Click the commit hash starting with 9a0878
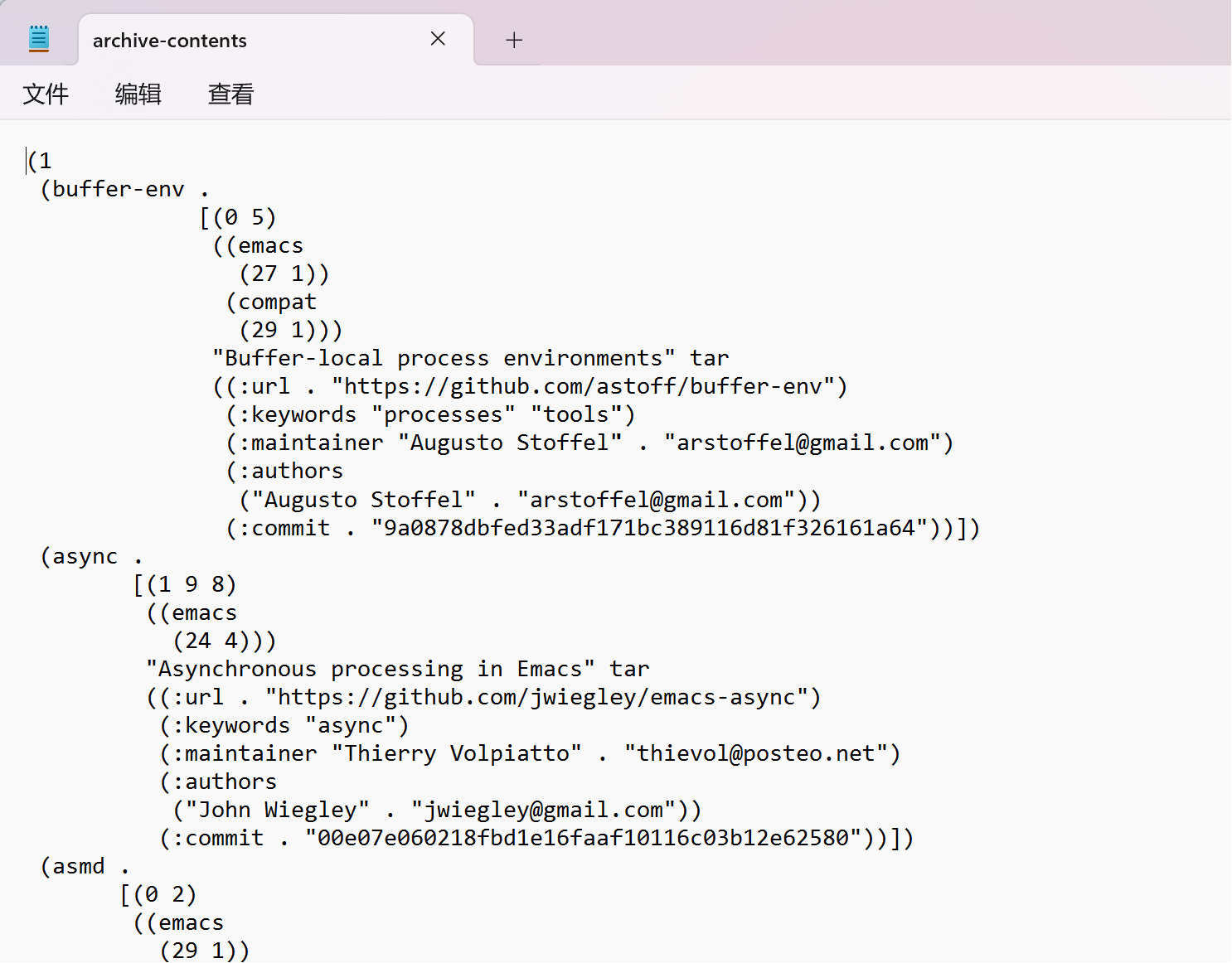1232x963 pixels. [x=649, y=529]
